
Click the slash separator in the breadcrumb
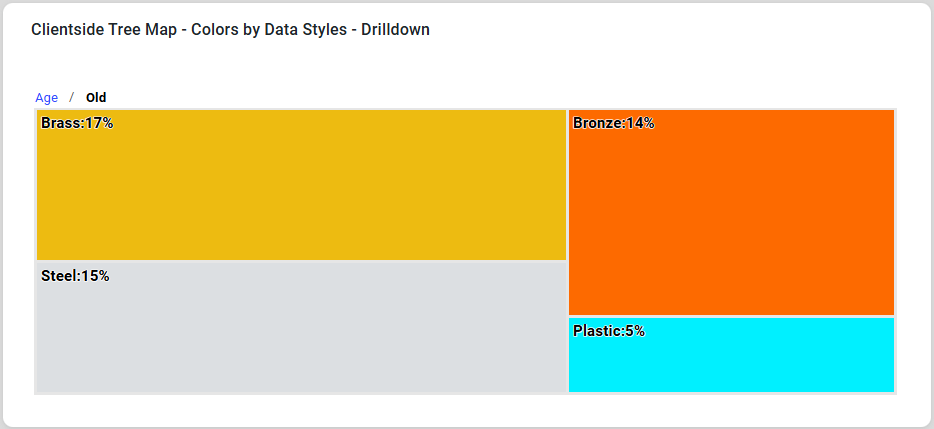point(71,98)
